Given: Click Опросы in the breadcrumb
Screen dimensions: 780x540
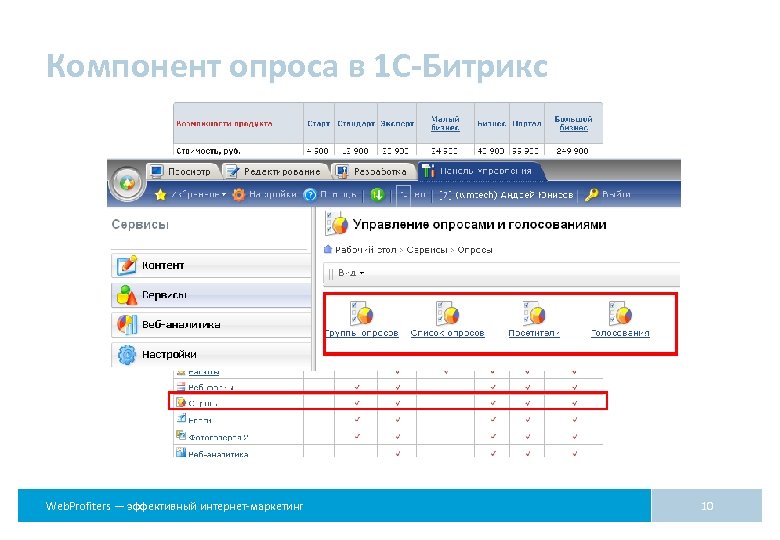Looking at the screenshot, I should (475, 250).
